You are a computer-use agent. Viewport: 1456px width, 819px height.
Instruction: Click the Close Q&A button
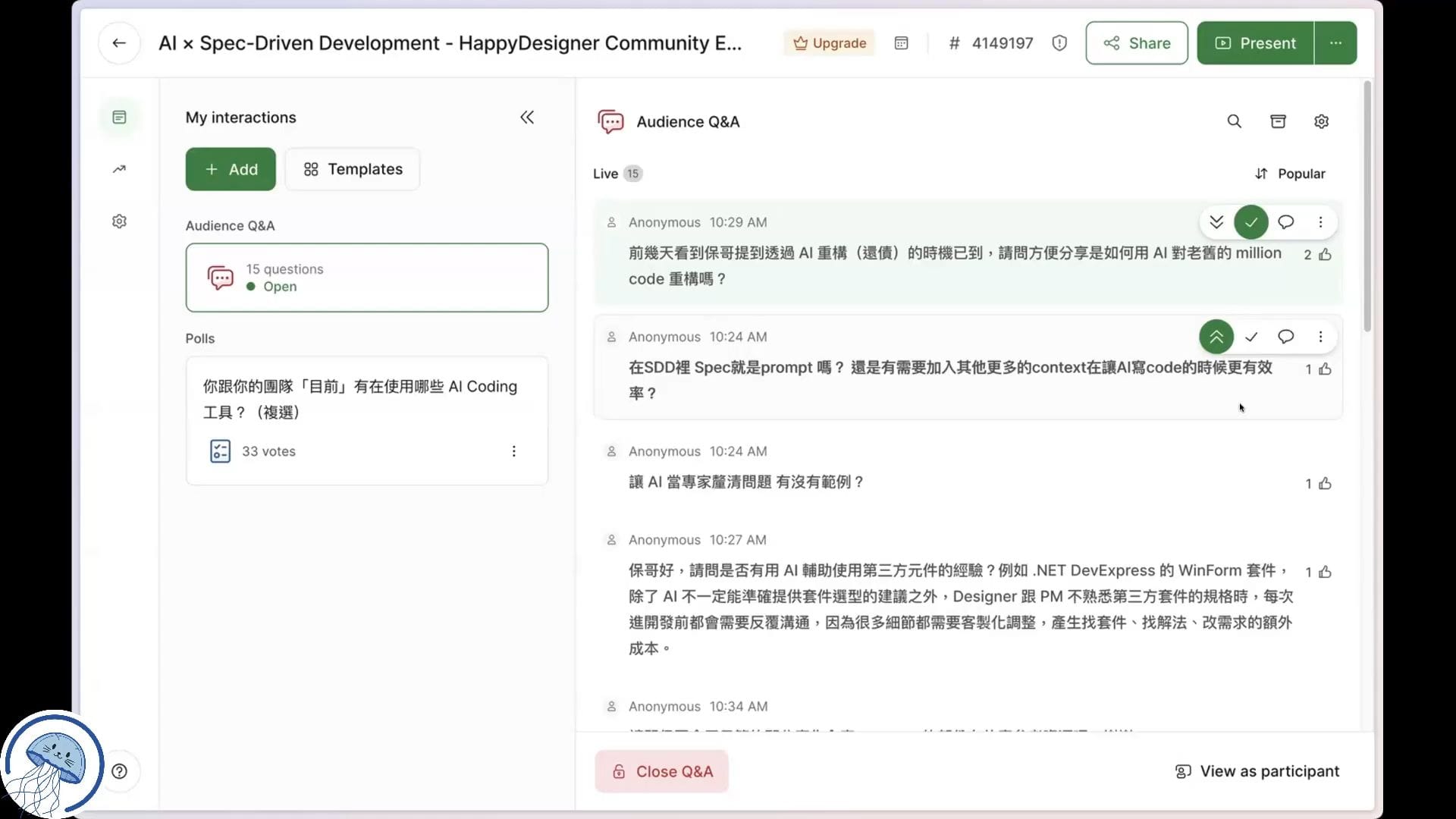coord(661,771)
